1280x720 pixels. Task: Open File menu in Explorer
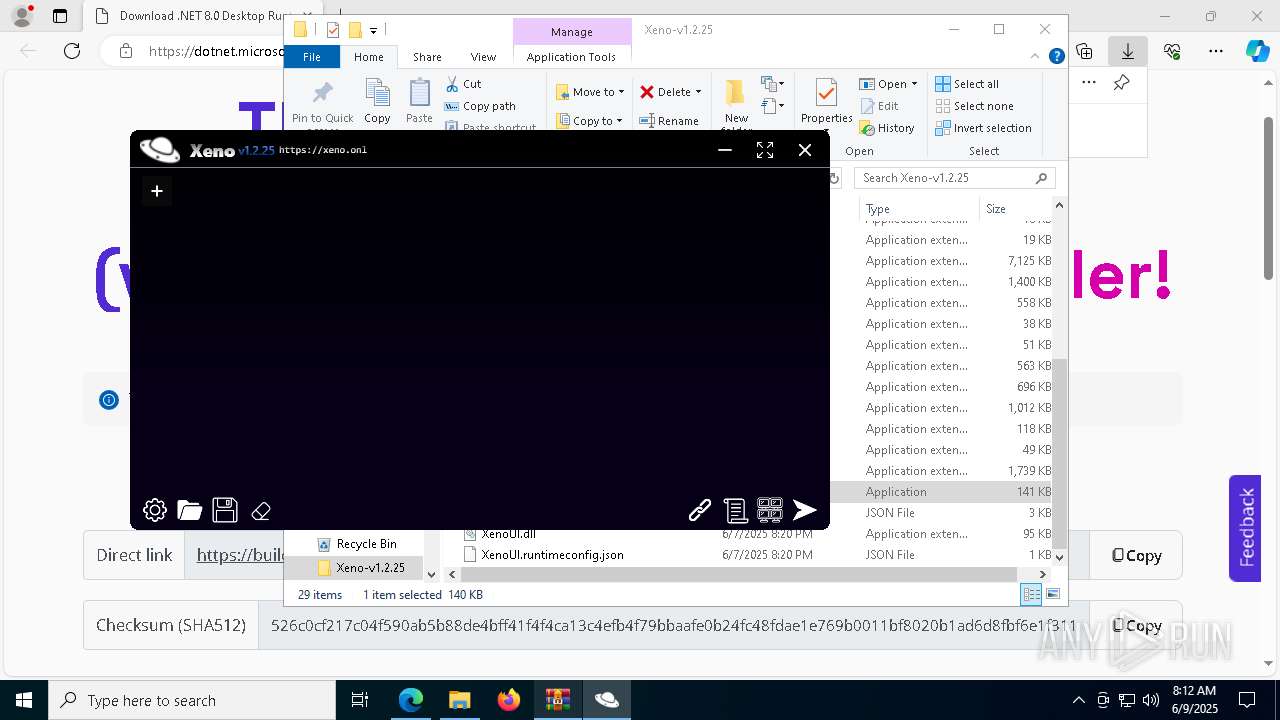click(x=312, y=57)
